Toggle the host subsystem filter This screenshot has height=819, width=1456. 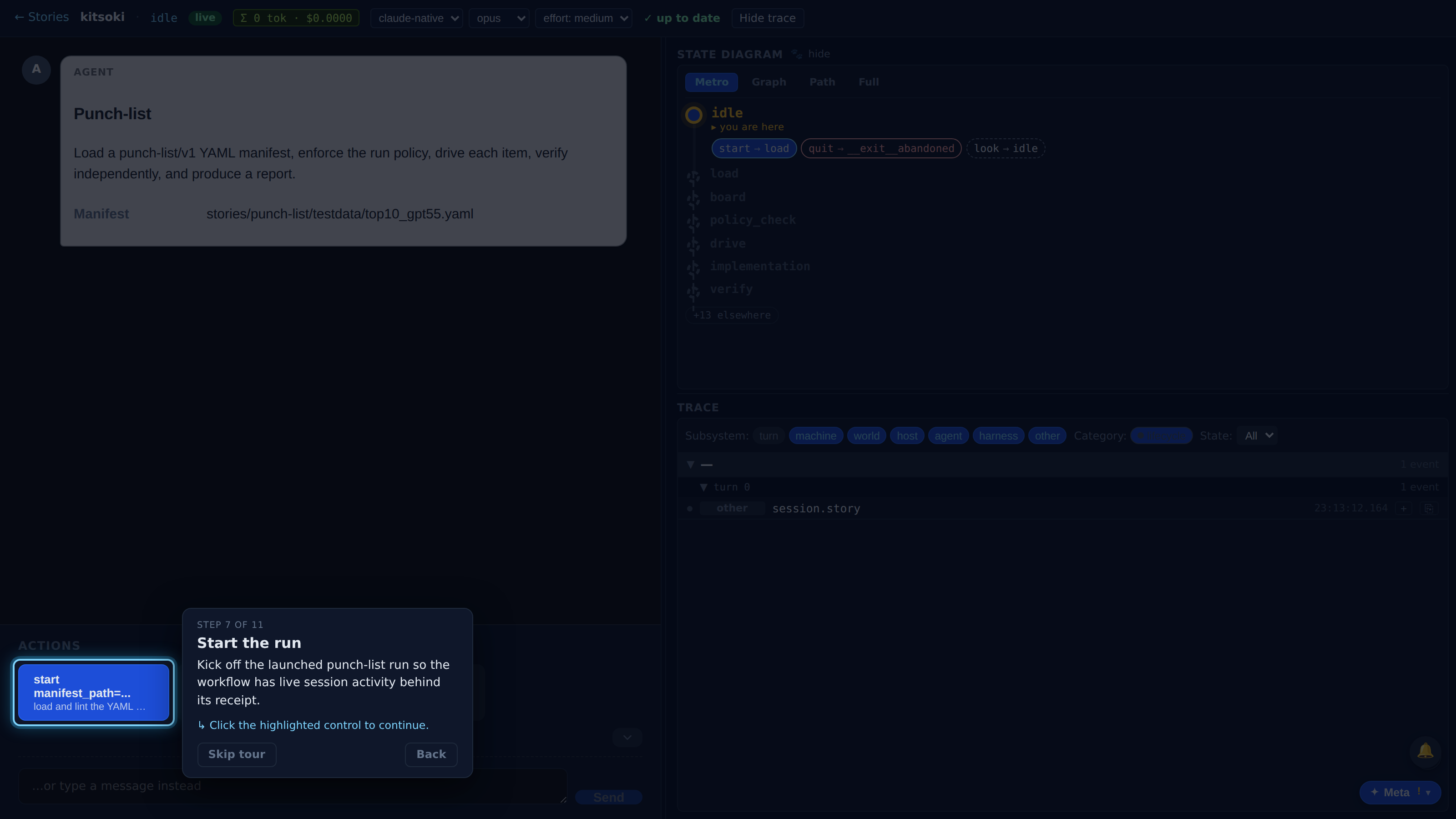click(x=907, y=436)
